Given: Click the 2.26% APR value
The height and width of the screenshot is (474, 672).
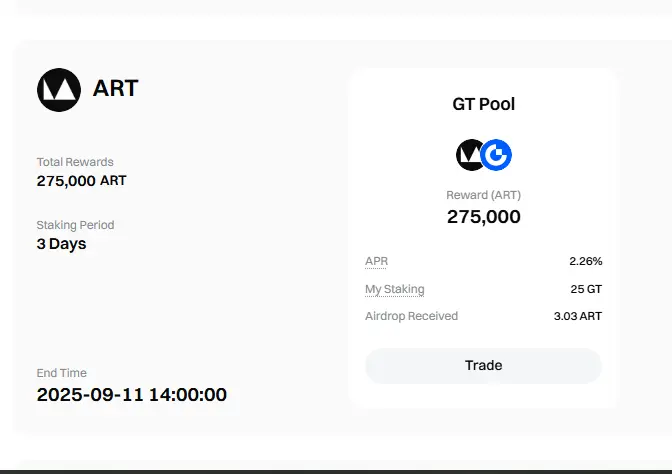Looking at the screenshot, I should click(585, 261).
